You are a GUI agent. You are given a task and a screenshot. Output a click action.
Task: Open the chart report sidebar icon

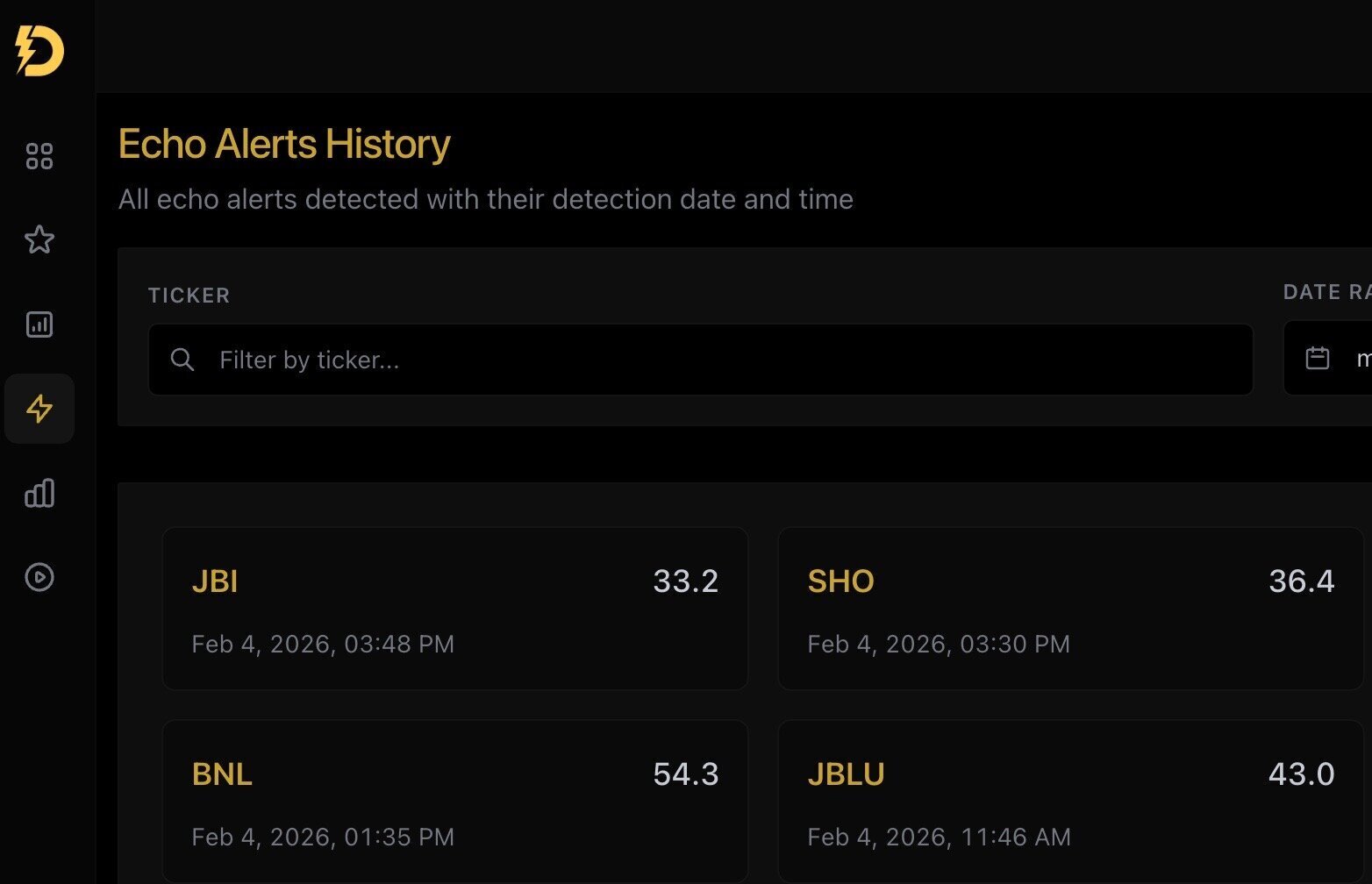[x=39, y=324]
